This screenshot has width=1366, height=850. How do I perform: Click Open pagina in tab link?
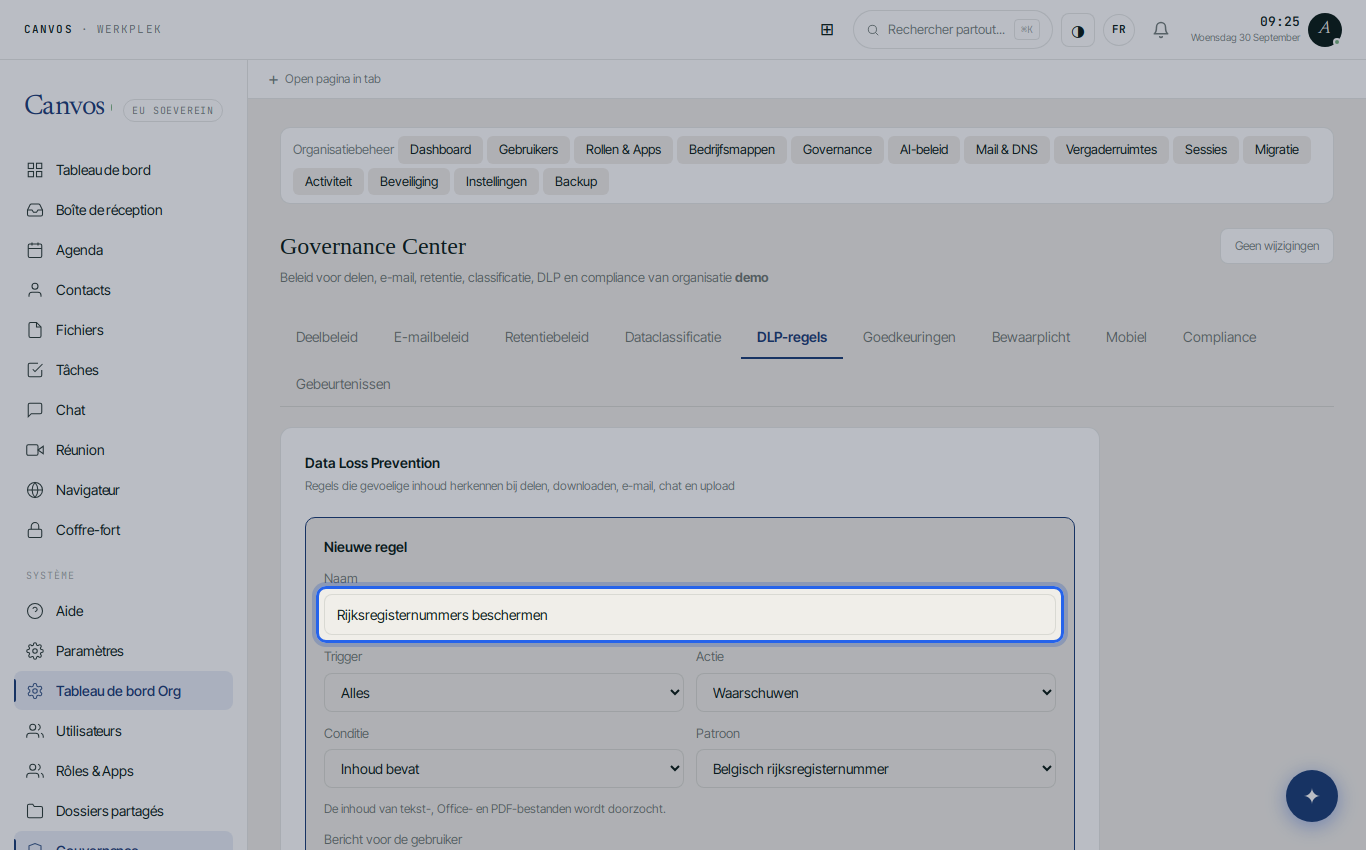324,79
